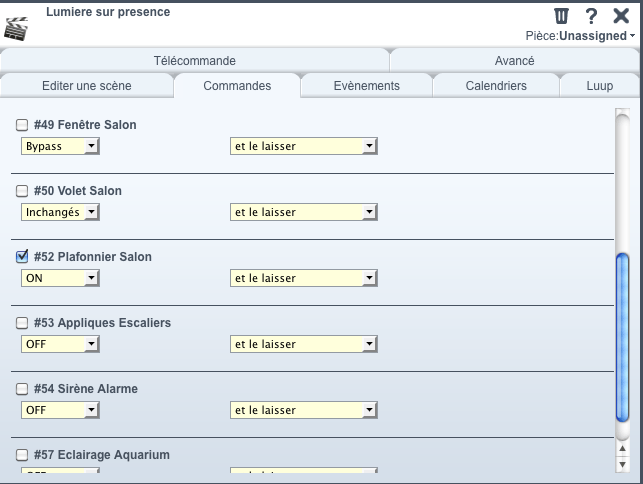Go to the Télécommande tab

(x=195, y=61)
